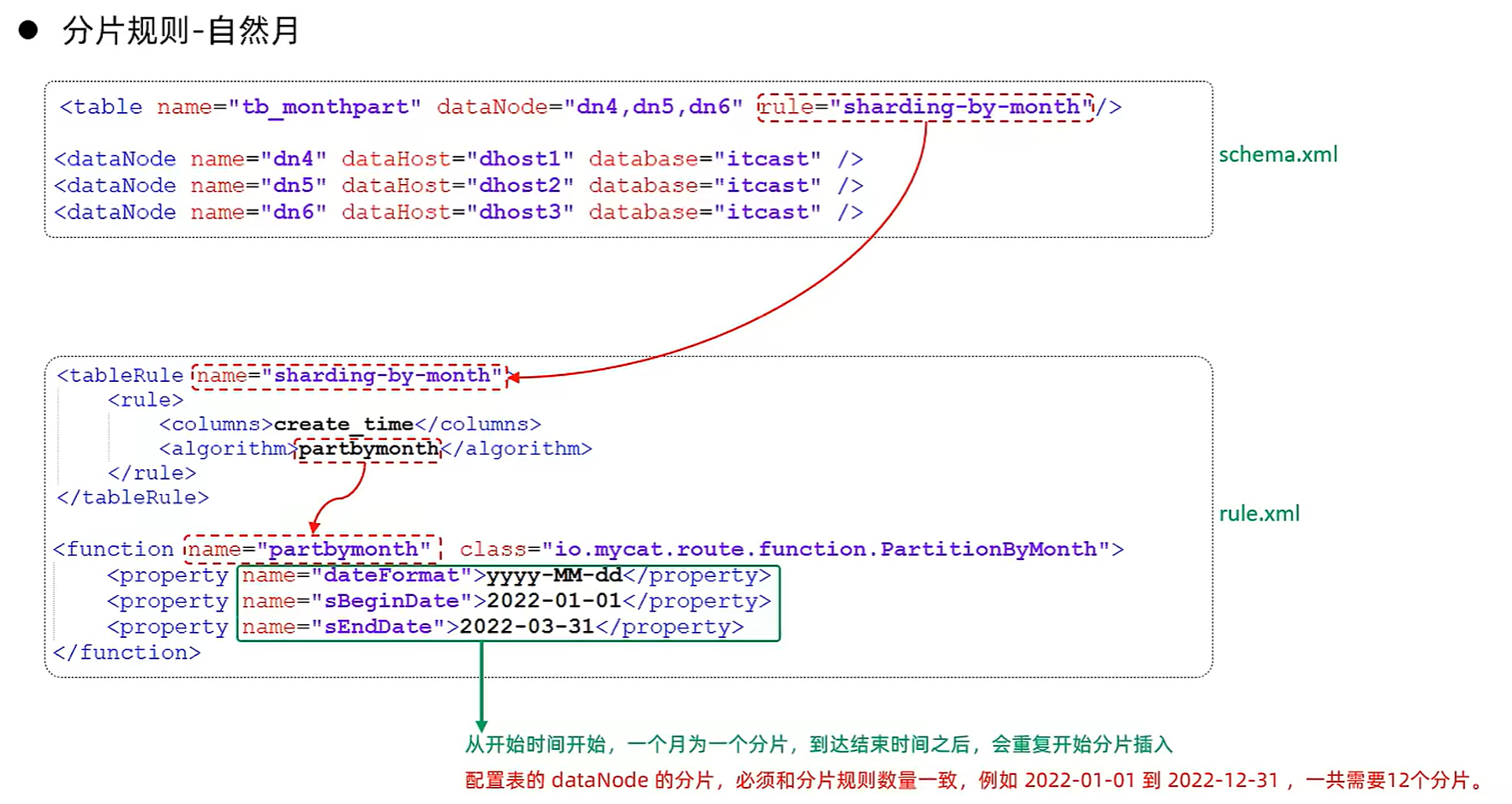
Task: Click the slide title 分片规则-自然月
Action: [x=181, y=31]
